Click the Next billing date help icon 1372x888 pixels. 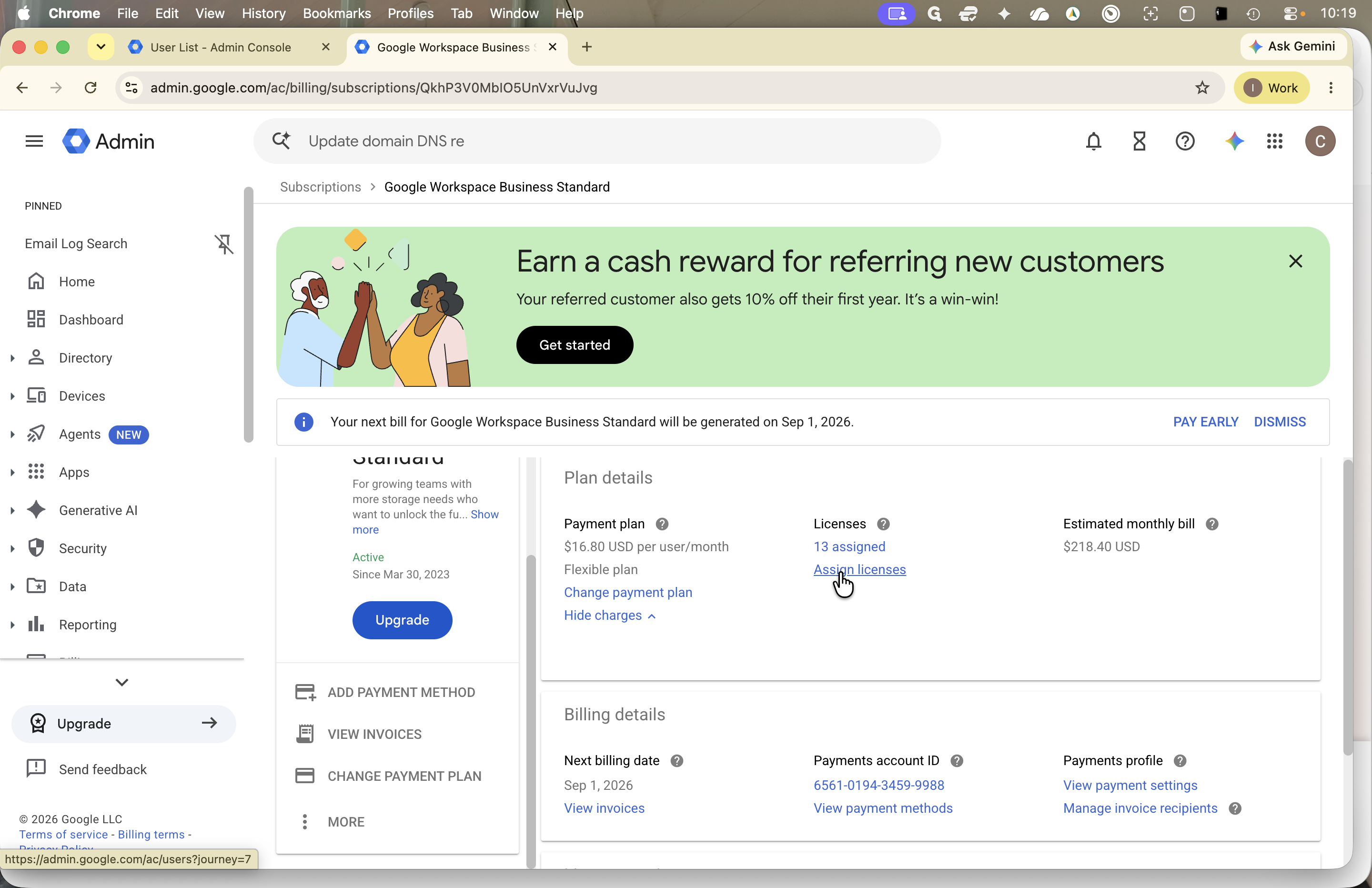[x=677, y=761]
